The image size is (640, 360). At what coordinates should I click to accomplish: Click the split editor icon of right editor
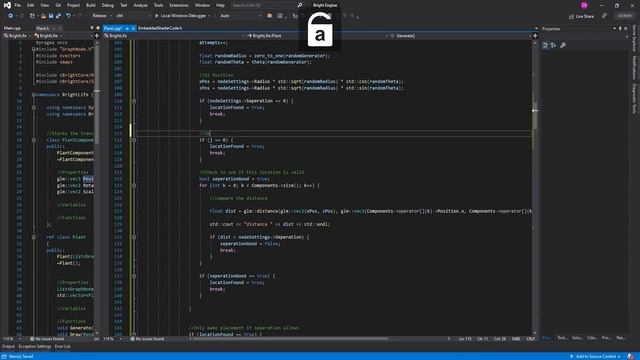[x=535, y=36]
